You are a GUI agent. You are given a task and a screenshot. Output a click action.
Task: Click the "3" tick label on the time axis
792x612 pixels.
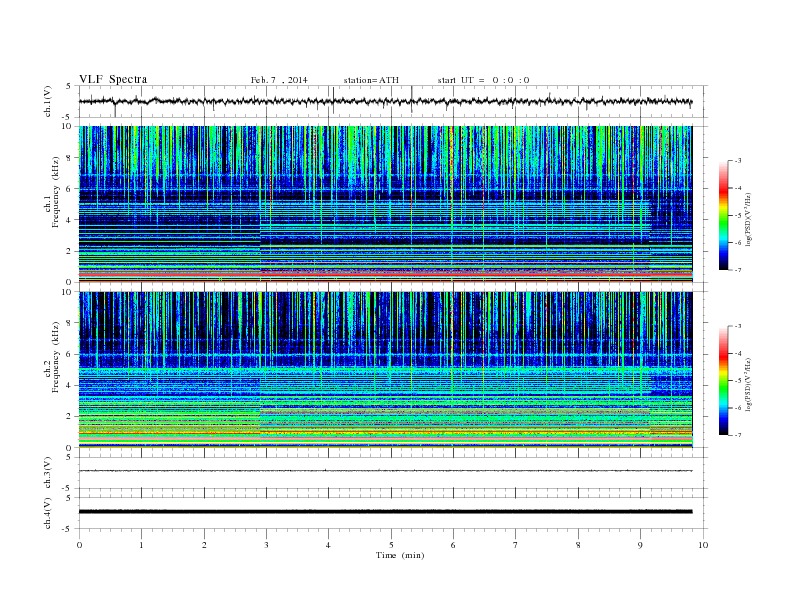[x=267, y=545]
